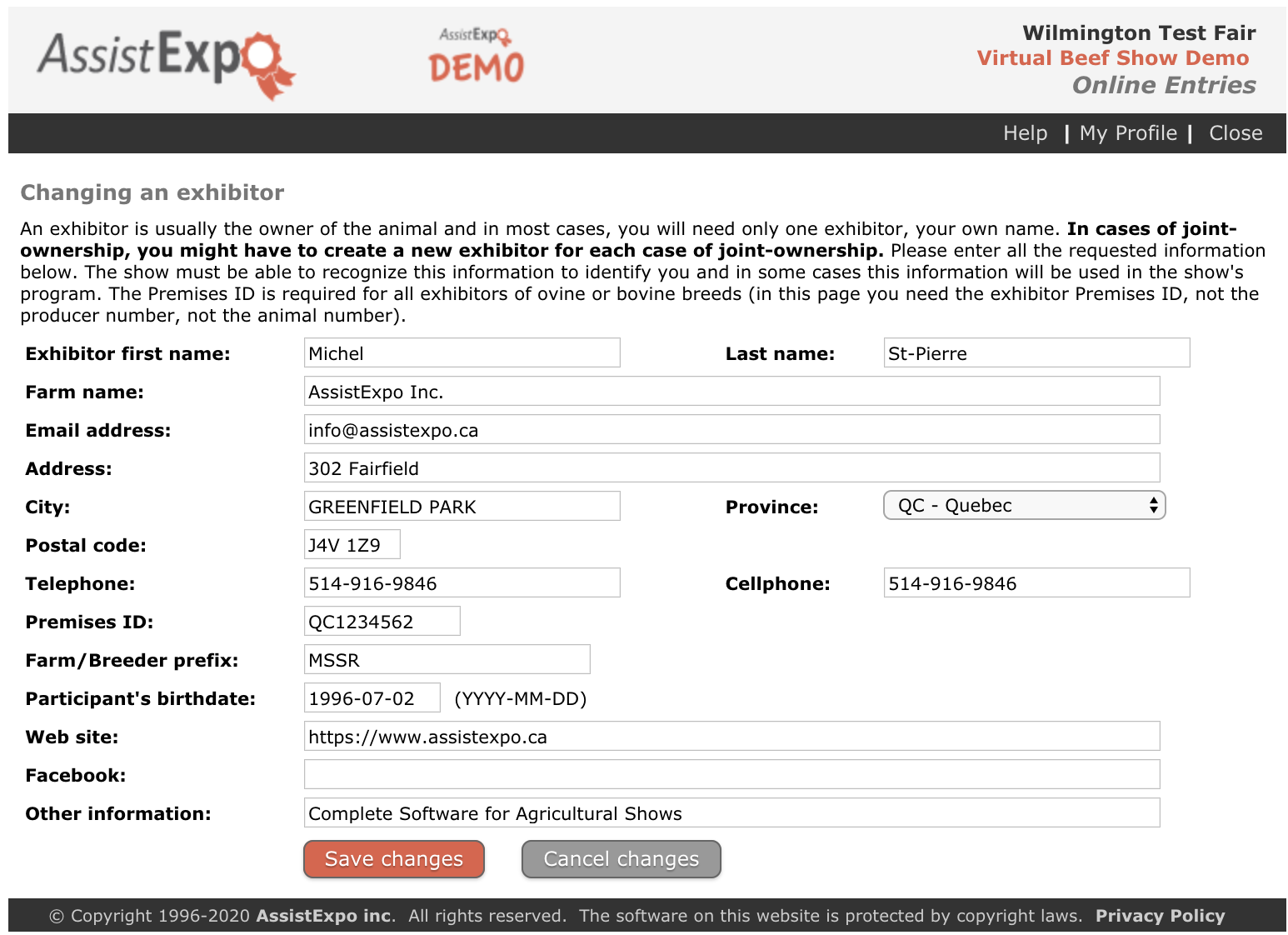Image resolution: width=1288 pixels, height=935 pixels.
Task: Focus the Last name input field
Action: point(1036,353)
